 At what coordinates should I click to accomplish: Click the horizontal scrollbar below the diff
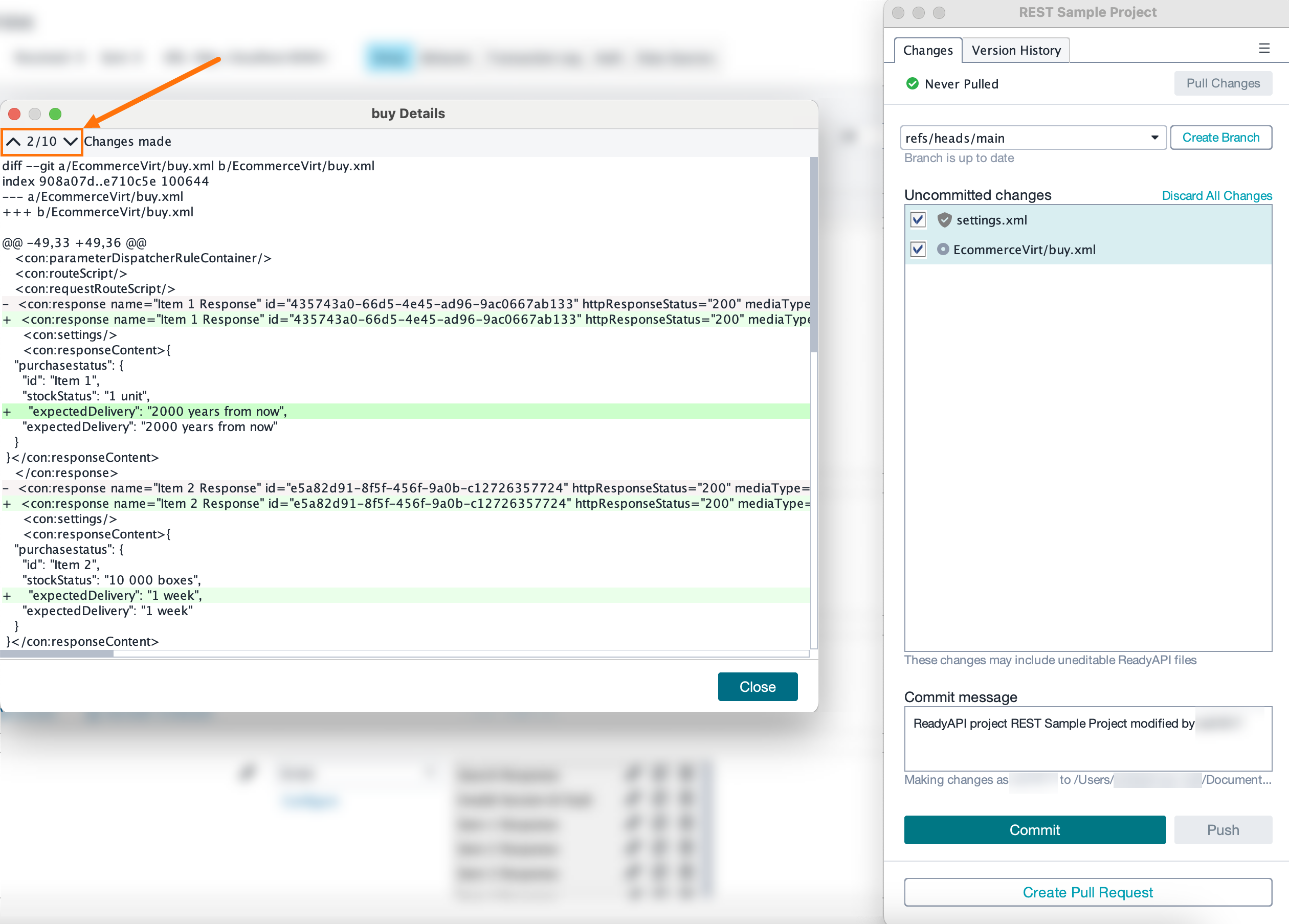[x=56, y=653]
